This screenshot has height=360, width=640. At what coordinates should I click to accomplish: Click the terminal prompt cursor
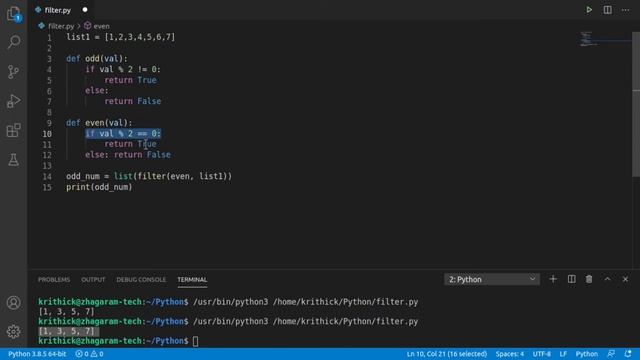(196, 341)
